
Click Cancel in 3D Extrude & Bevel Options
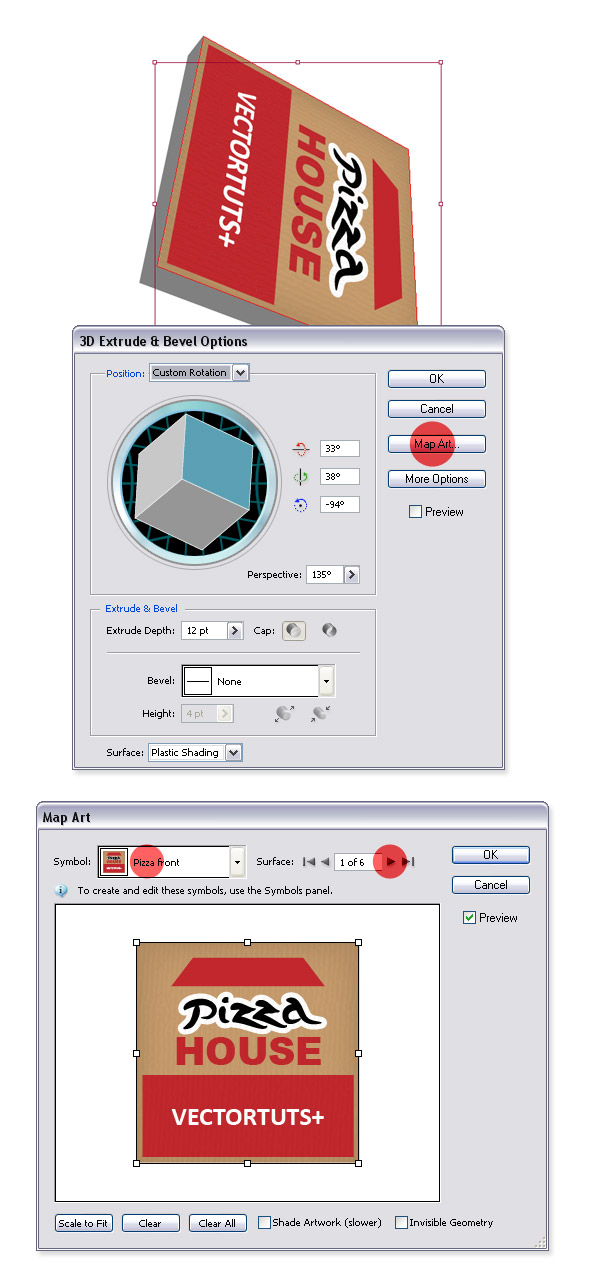click(x=437, y=409)
